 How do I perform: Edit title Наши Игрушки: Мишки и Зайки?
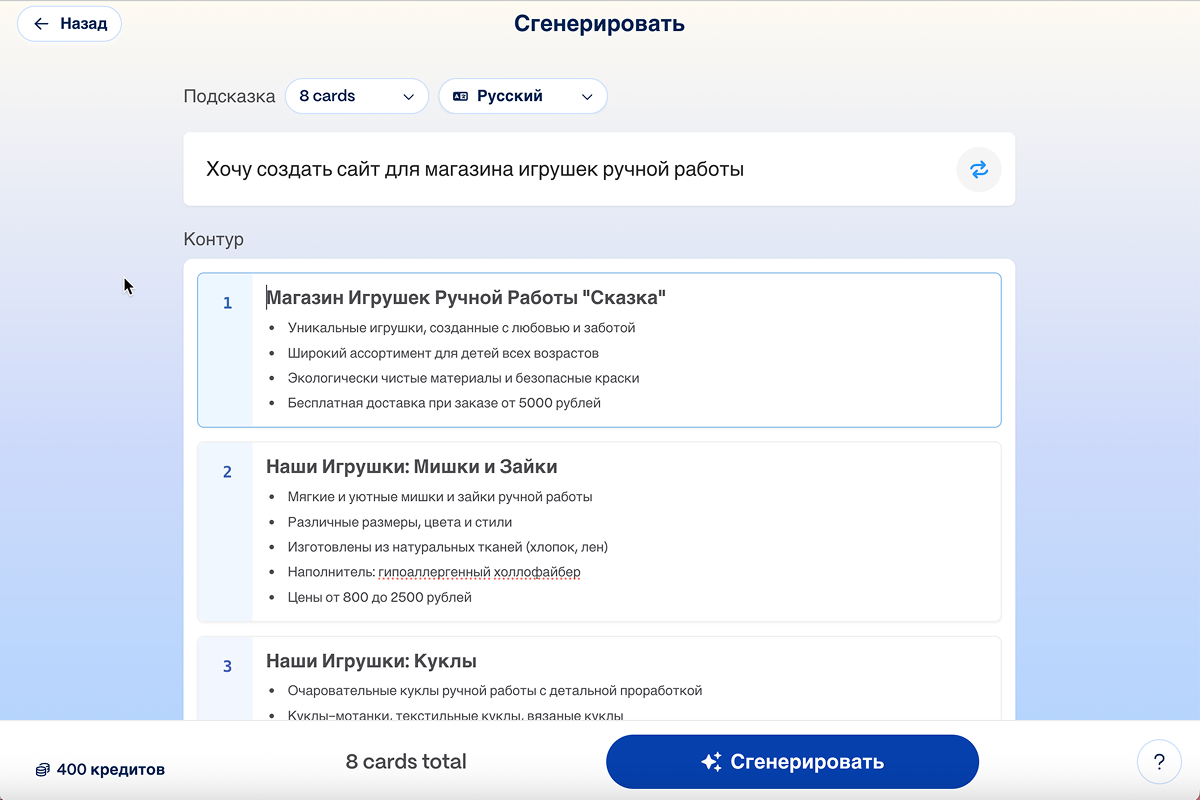412,467
